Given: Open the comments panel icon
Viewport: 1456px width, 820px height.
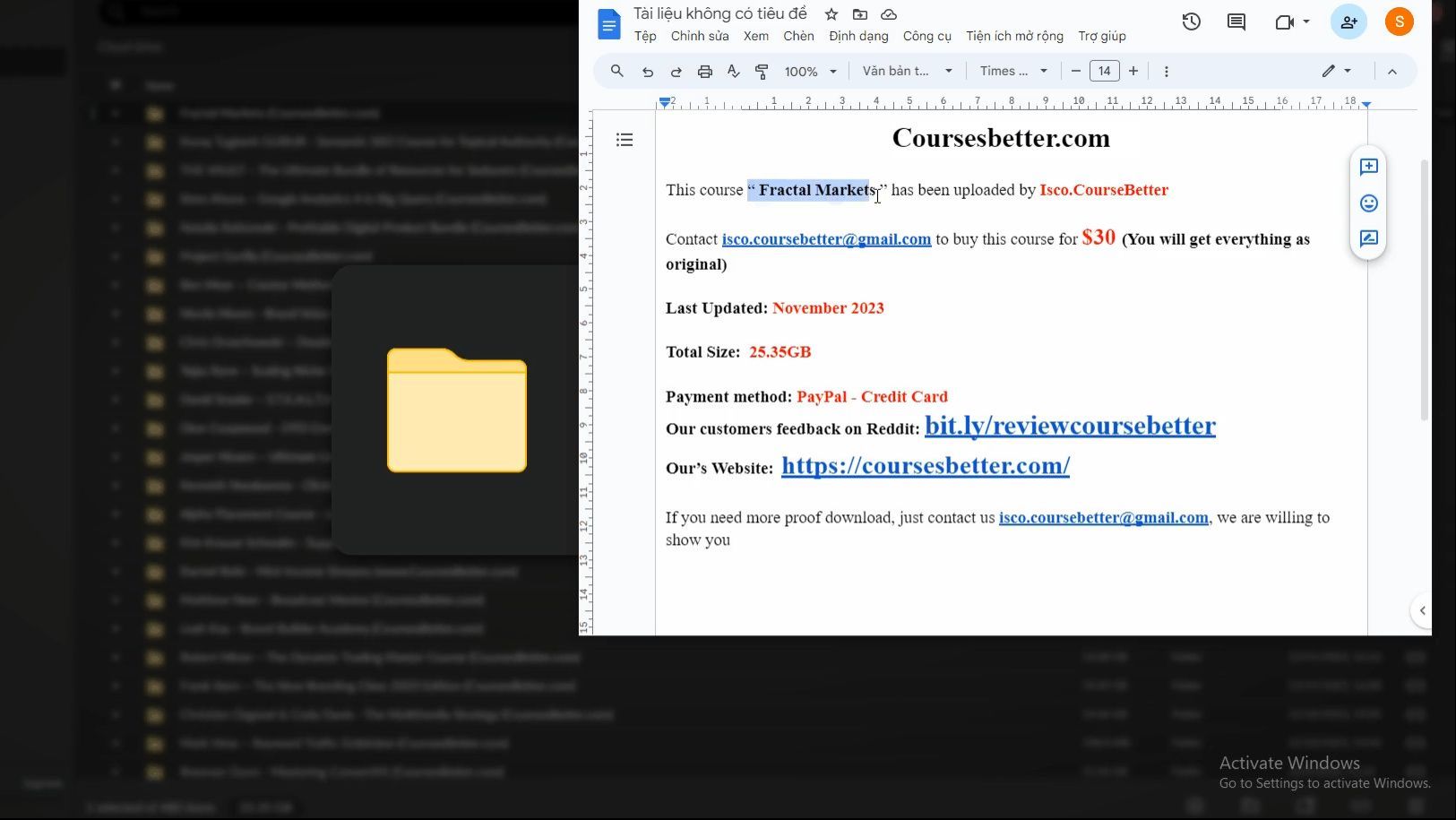Looking at the screenshot, I should click(1236, 22).
